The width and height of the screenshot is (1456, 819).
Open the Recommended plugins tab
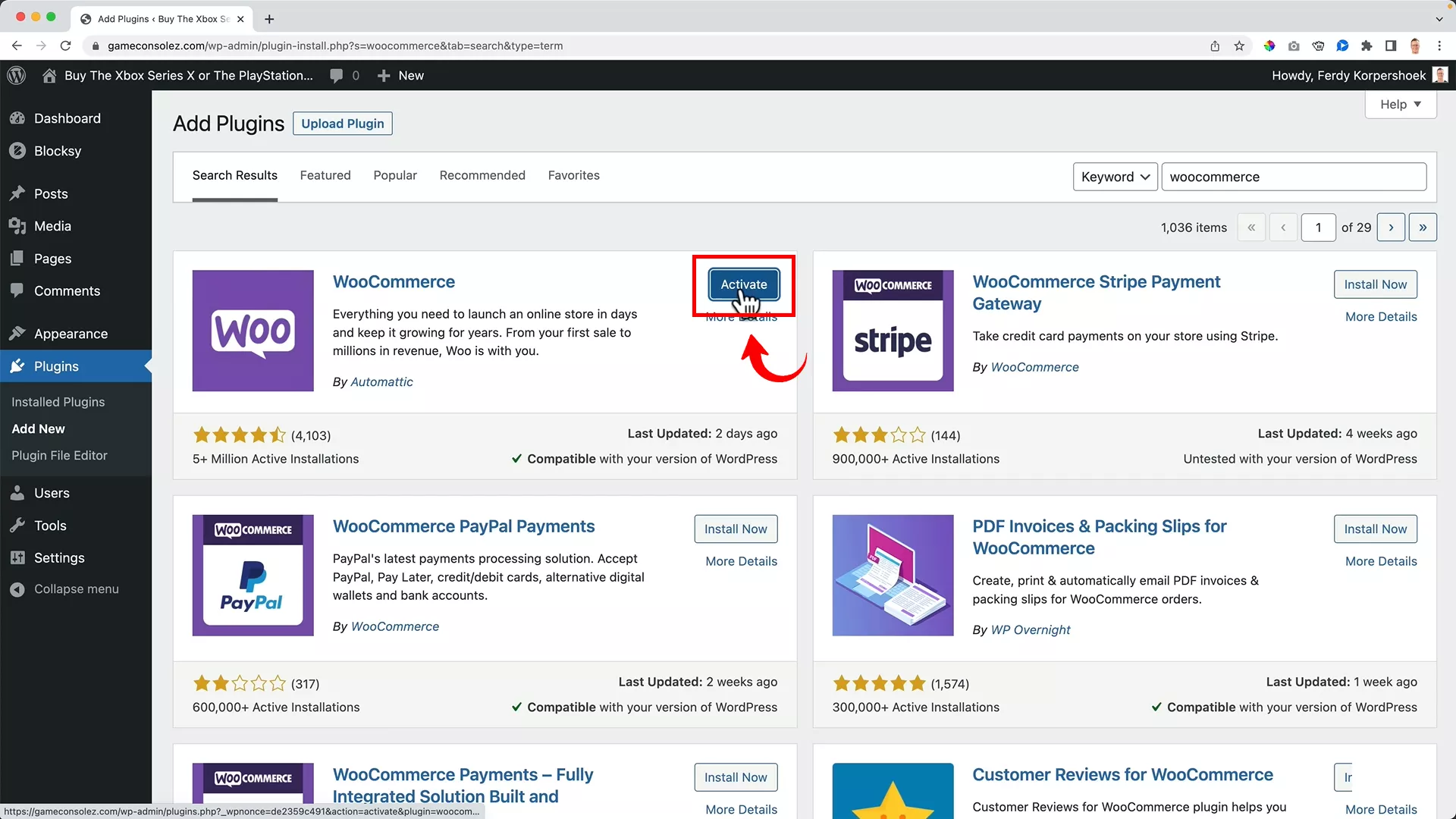pos(482,175)
